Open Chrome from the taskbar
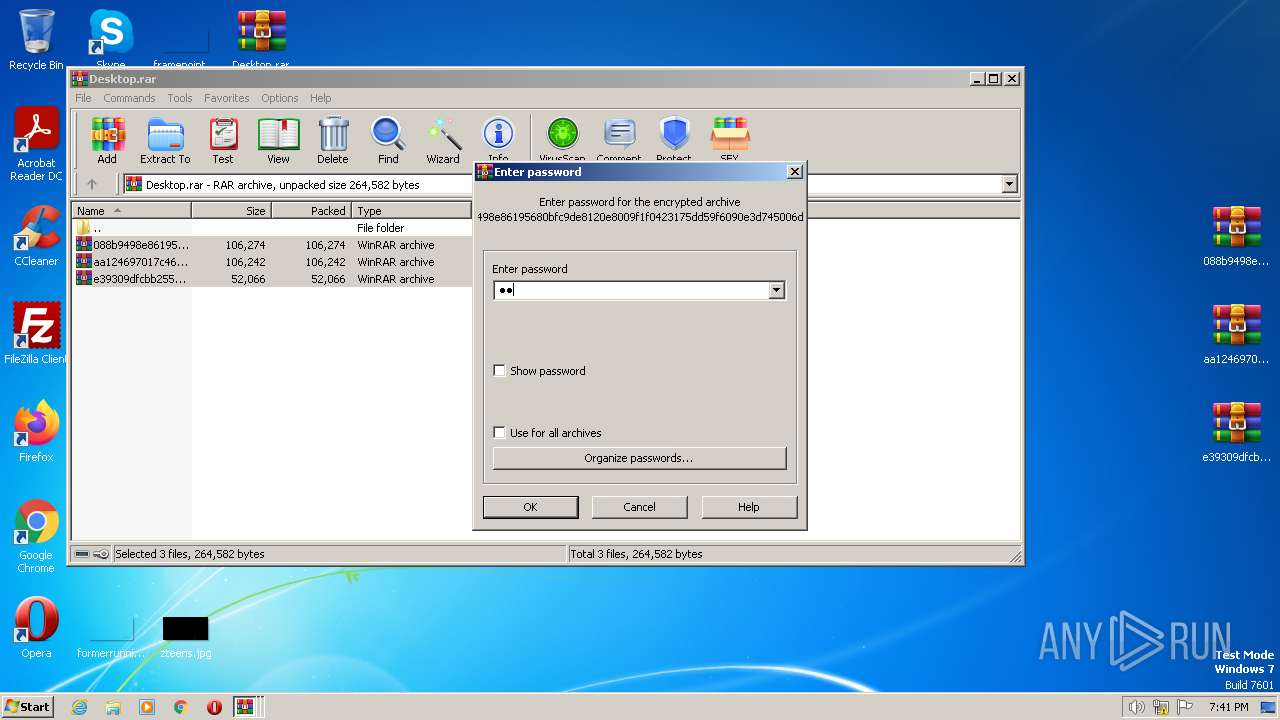The image size is (1280, 720). pyautogui.click(x=180, y=707)
